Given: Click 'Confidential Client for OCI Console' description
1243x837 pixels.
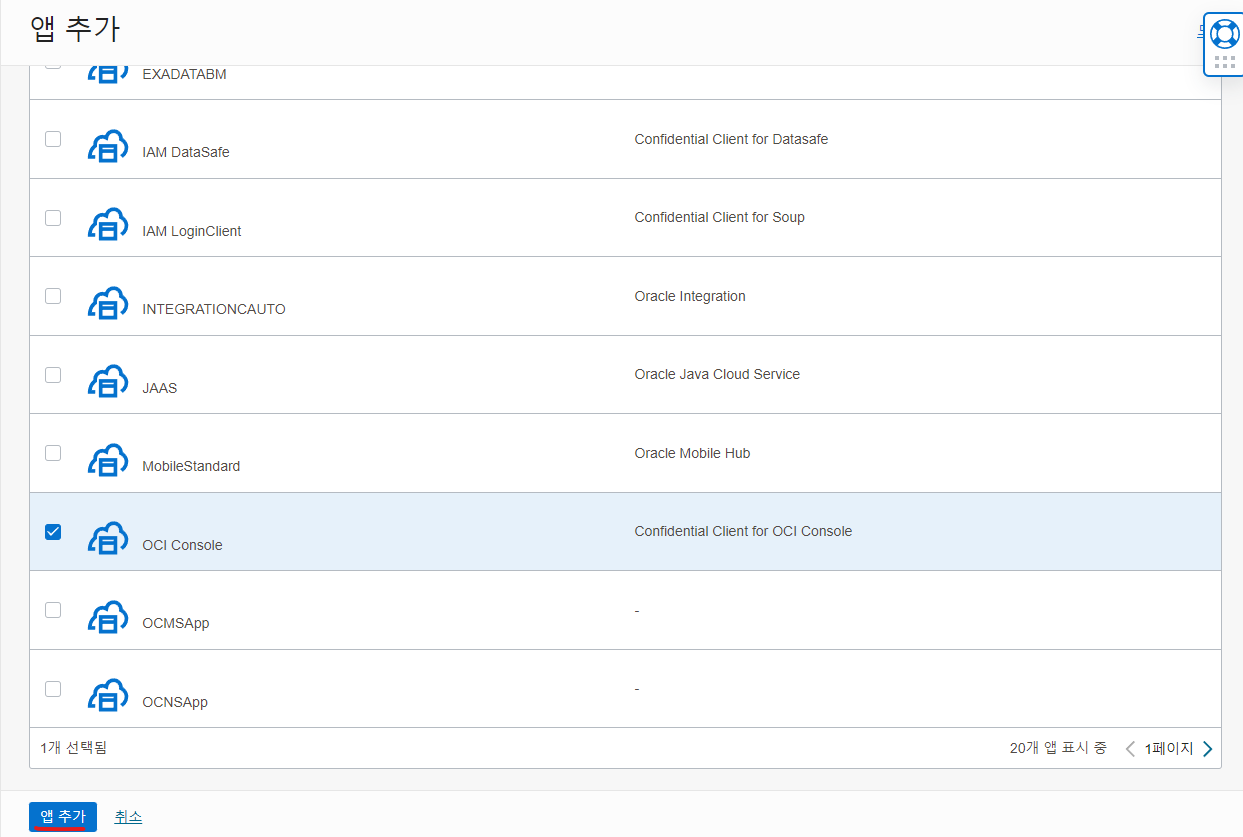Looking at the screenshot, I should click(x=743, y=531).
